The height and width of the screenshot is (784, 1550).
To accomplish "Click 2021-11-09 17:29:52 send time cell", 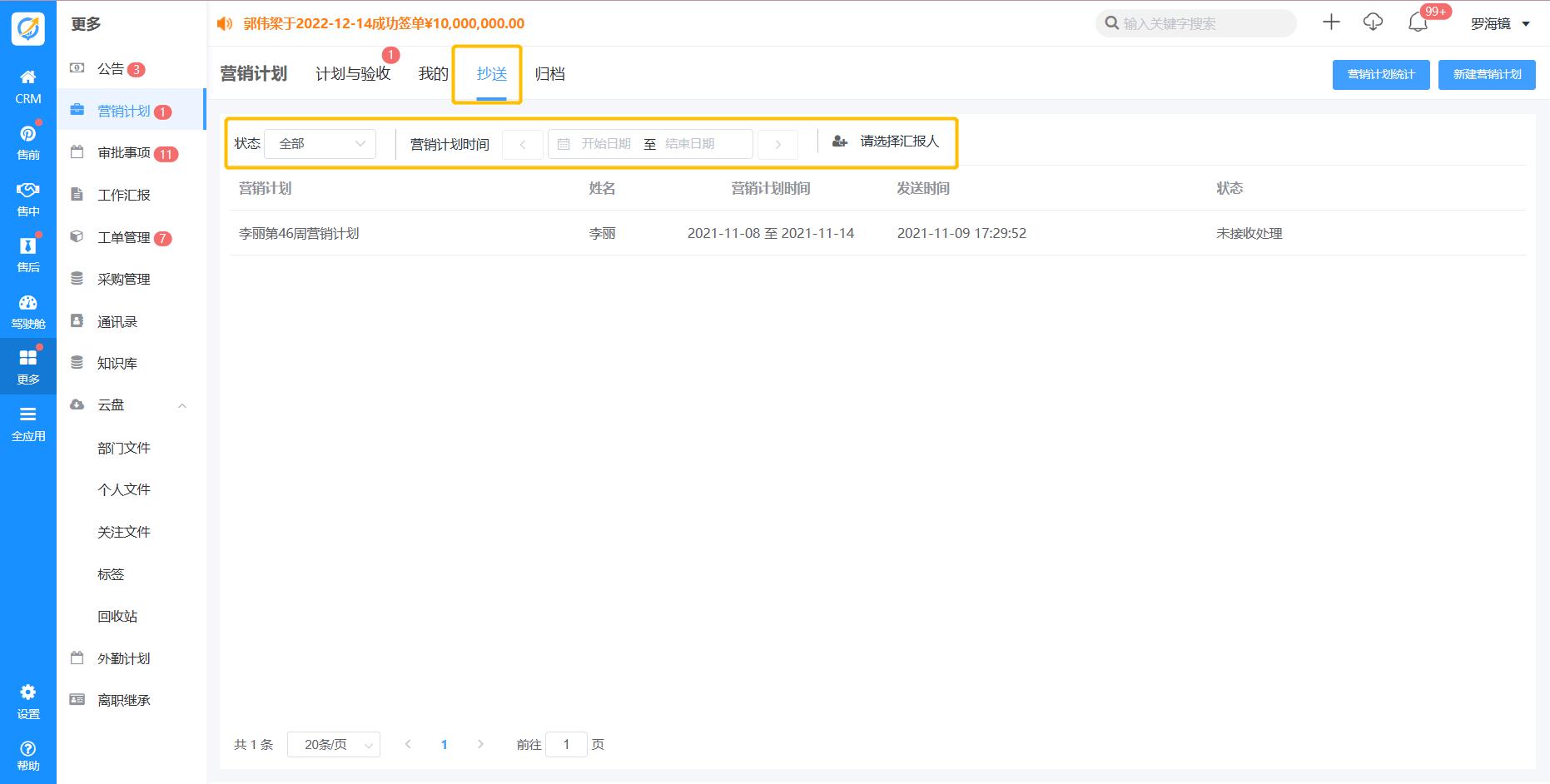I will [x=961, y=234].
